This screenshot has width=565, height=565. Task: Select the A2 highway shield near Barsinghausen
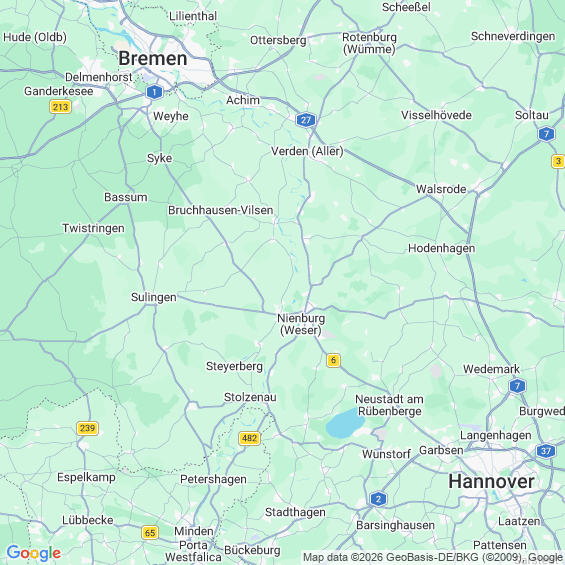point(378,499)
